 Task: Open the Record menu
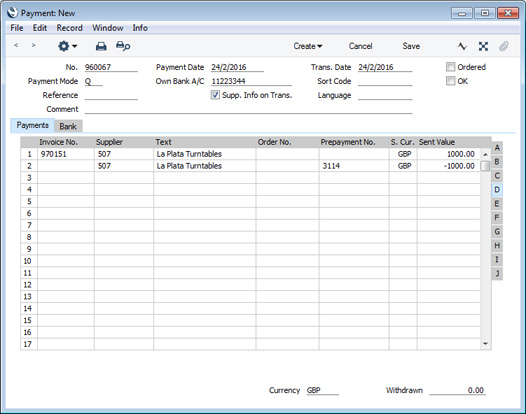click(69, 28)
